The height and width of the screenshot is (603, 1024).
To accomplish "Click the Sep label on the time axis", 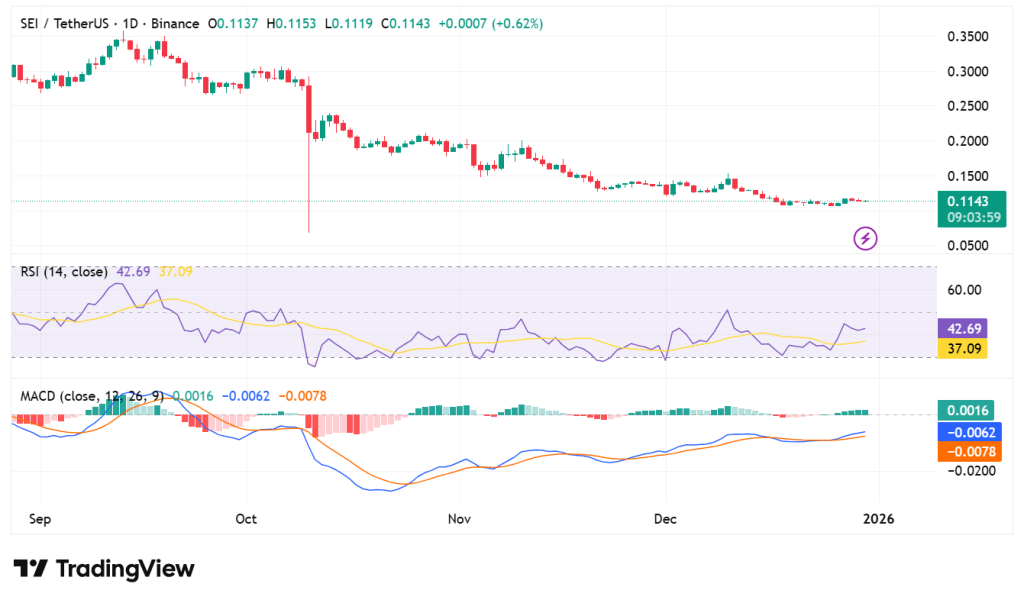I will 40,519.
